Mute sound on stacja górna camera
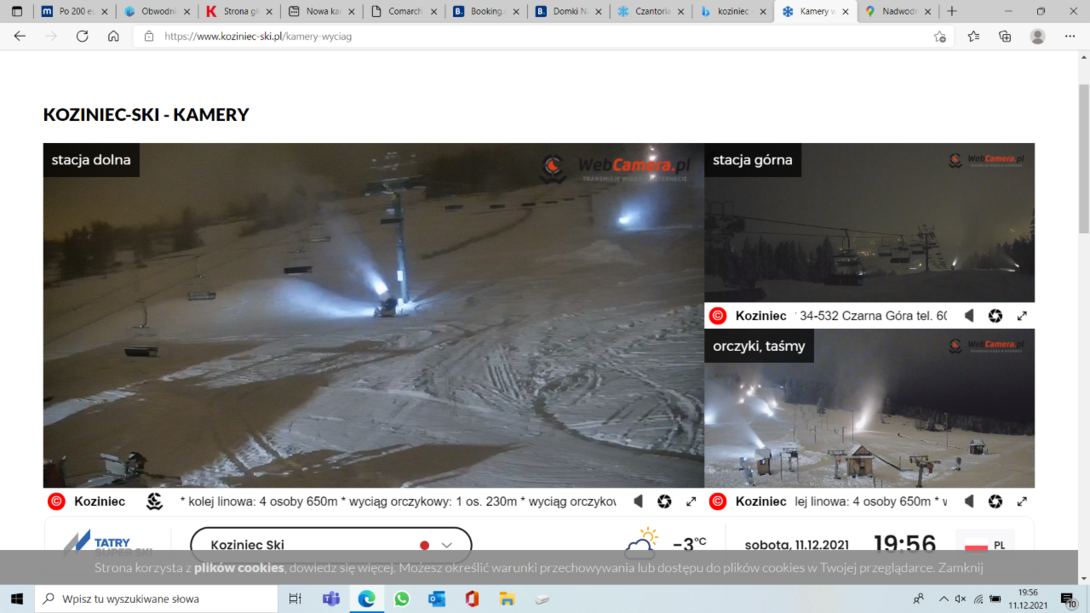Image resolution: width=1090 pixels, height=613 pixels. click(x=969, y=316)
